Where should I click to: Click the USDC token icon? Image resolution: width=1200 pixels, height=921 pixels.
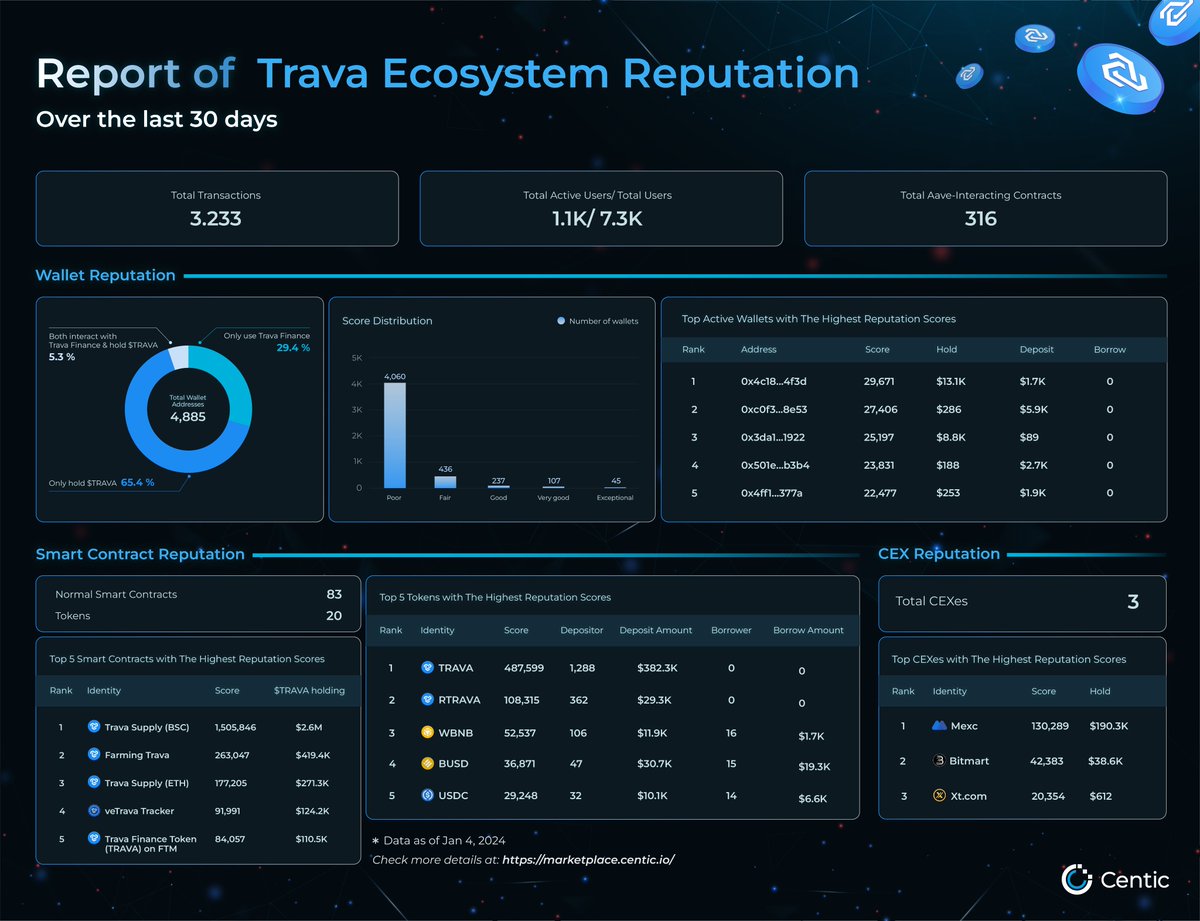click(x=428, y=796)
